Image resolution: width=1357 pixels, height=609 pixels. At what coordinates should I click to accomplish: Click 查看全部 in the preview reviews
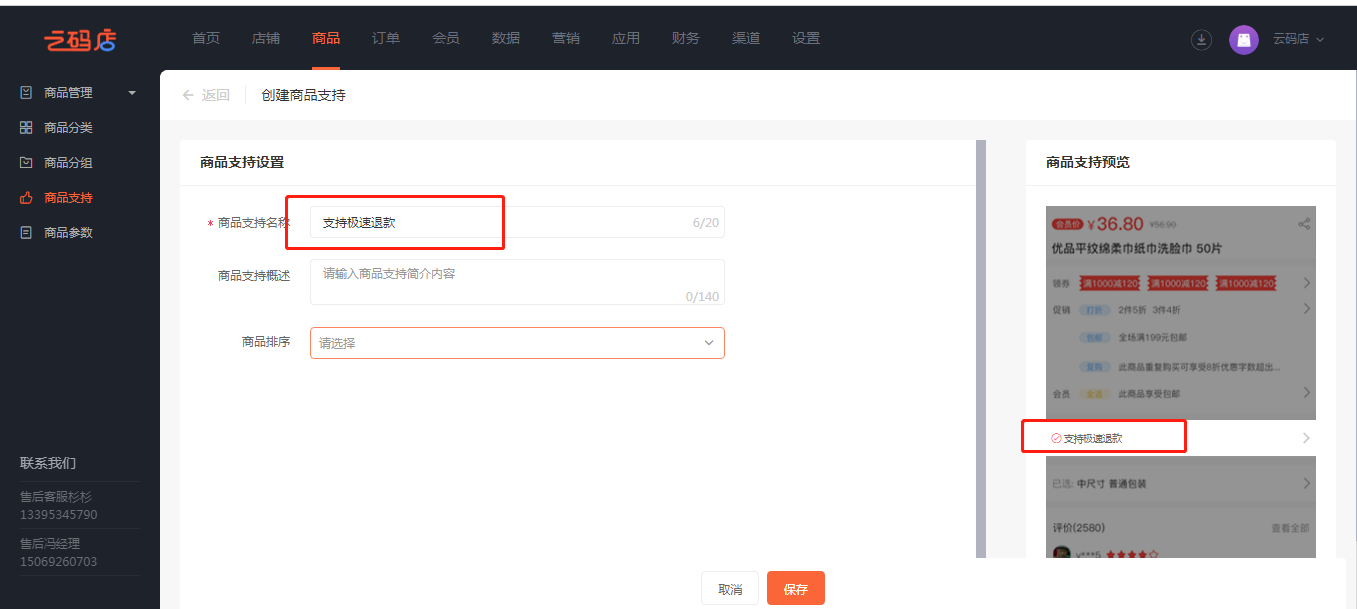tap(1290, 528)
